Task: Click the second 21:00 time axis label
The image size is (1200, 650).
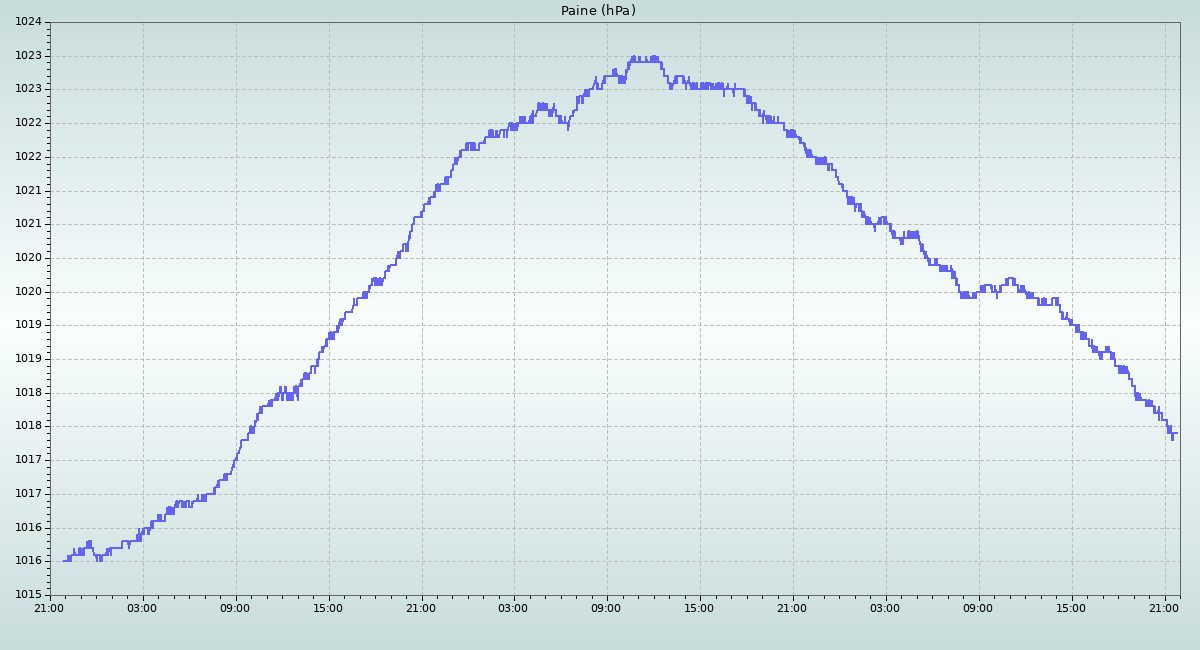Action: [x=421, y=607]
